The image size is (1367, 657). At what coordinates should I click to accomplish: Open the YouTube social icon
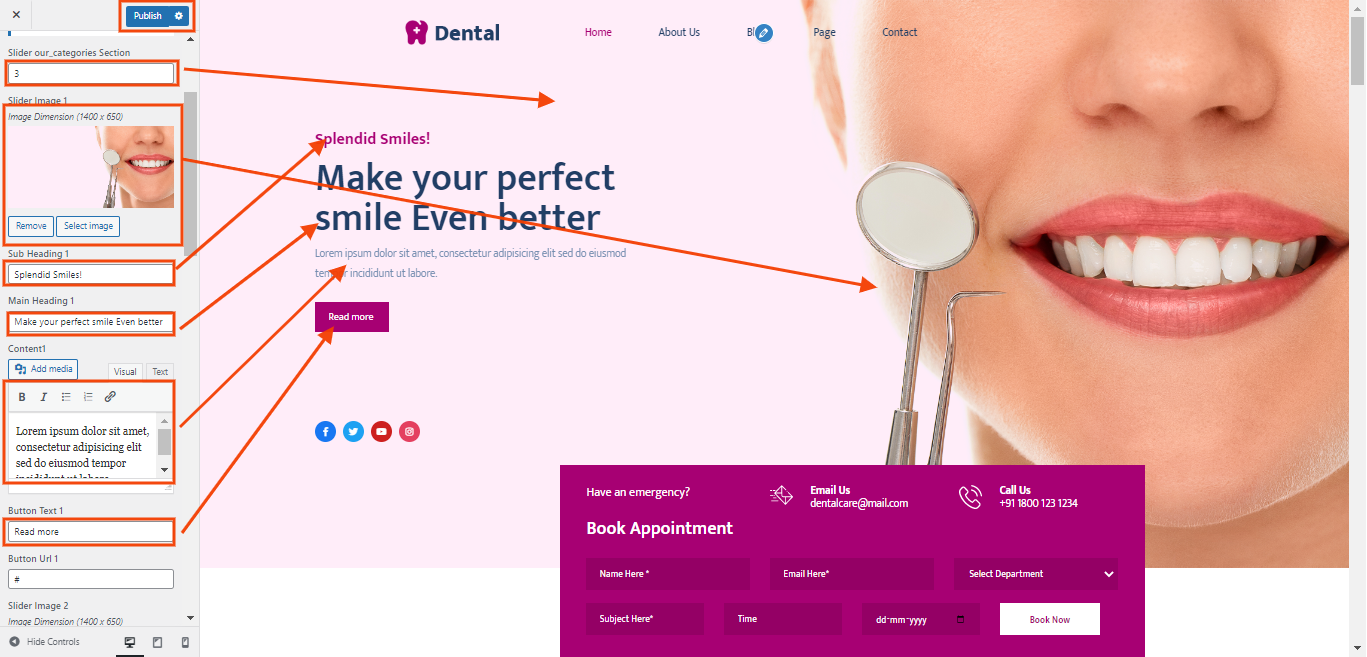[381, 432]
